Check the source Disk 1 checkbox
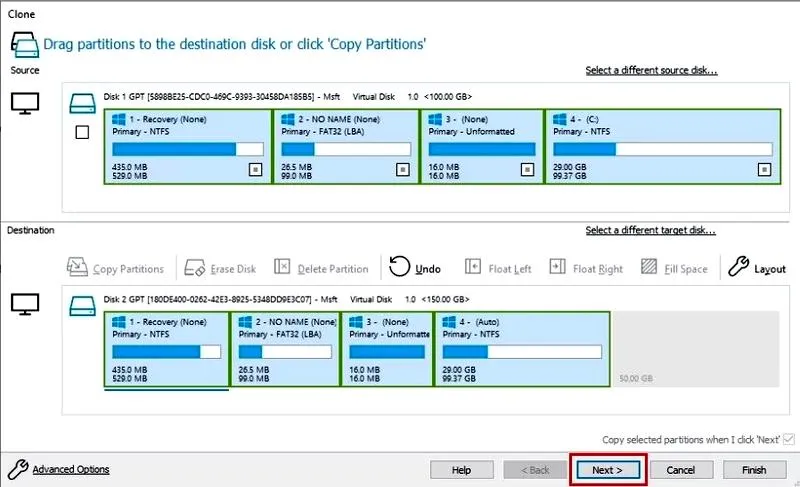The width and height of the screenshot is (800, 487). pyautogui.click(x=82, y=133)
